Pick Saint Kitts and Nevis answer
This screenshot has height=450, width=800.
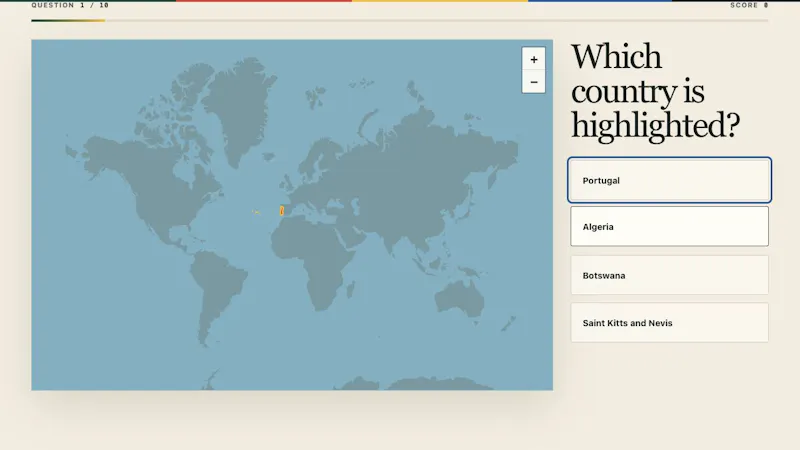669,322
